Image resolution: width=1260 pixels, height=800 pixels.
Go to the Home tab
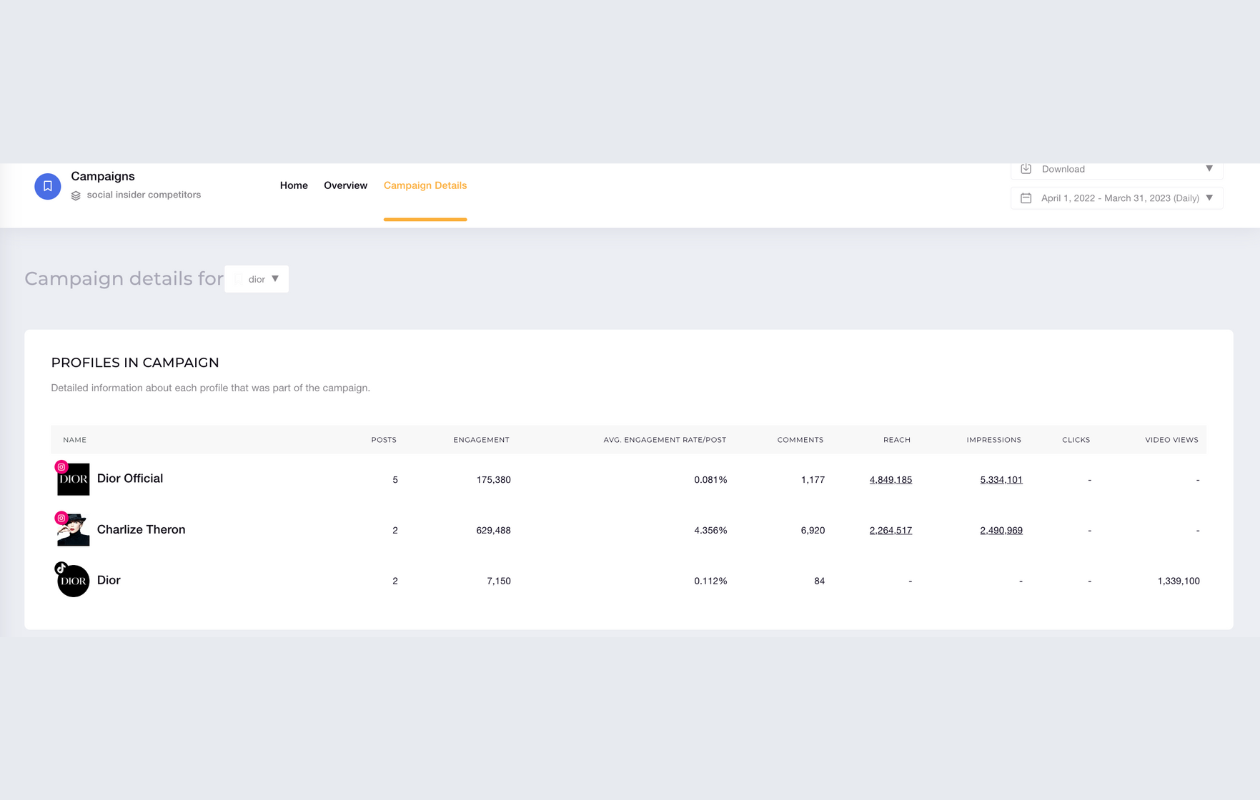[x=294, y=186]
